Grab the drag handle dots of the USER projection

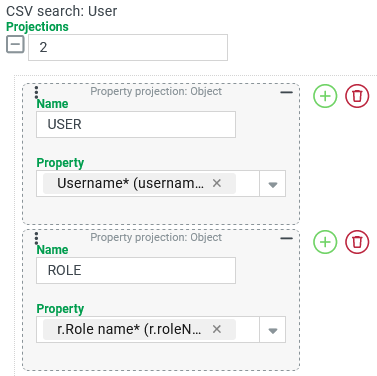(36, 92)
